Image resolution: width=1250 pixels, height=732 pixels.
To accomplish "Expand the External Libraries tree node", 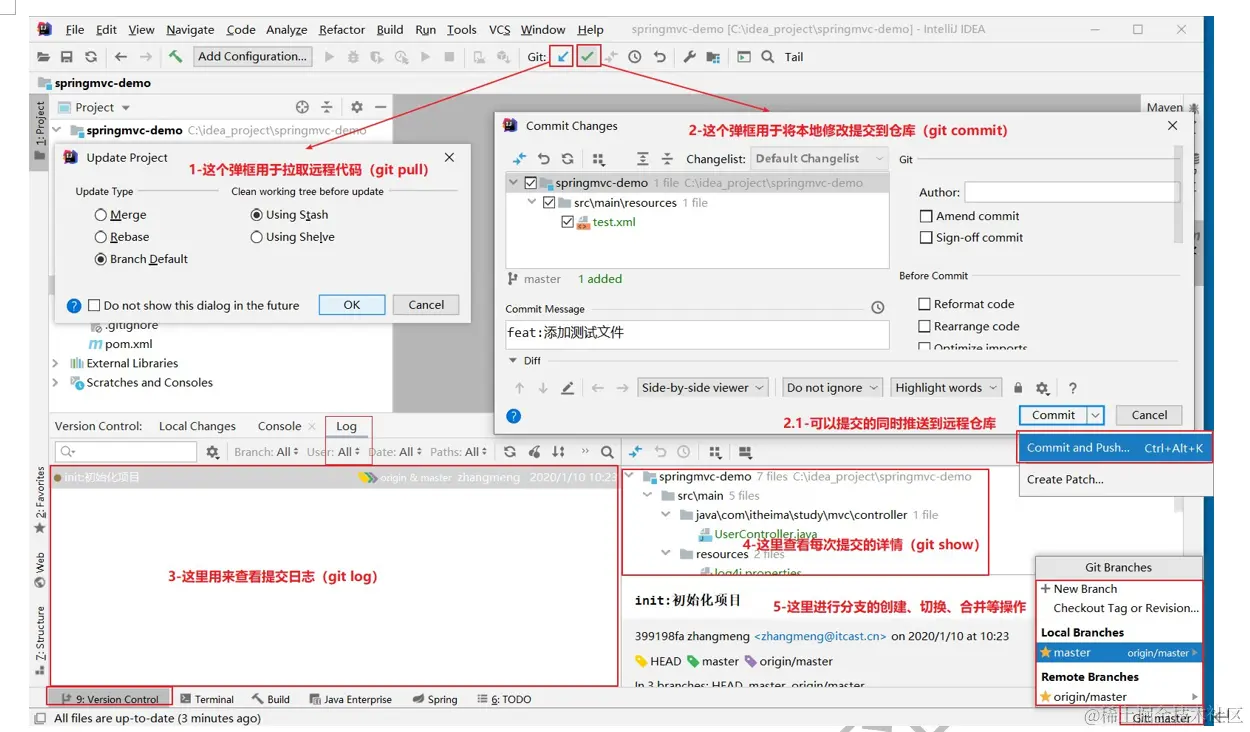I will [x=56, y=363].
